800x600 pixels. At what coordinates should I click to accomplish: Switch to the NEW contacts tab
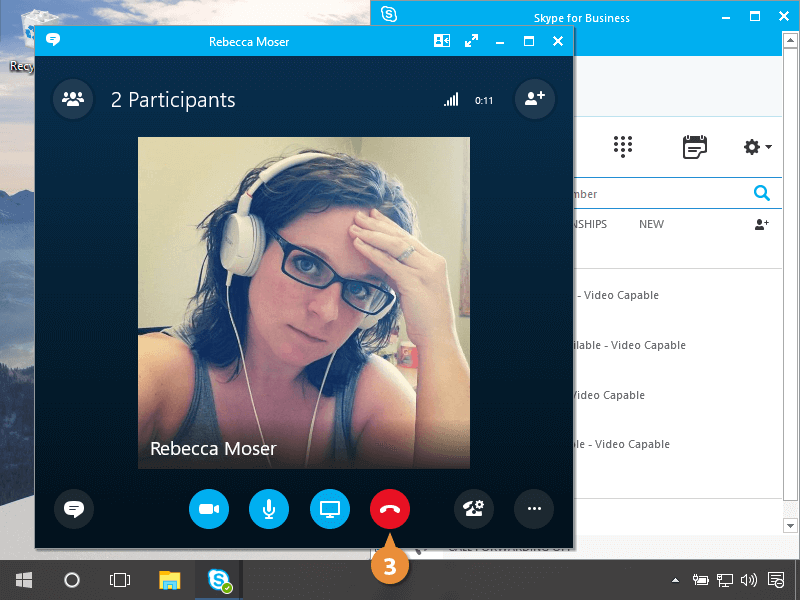651,224
